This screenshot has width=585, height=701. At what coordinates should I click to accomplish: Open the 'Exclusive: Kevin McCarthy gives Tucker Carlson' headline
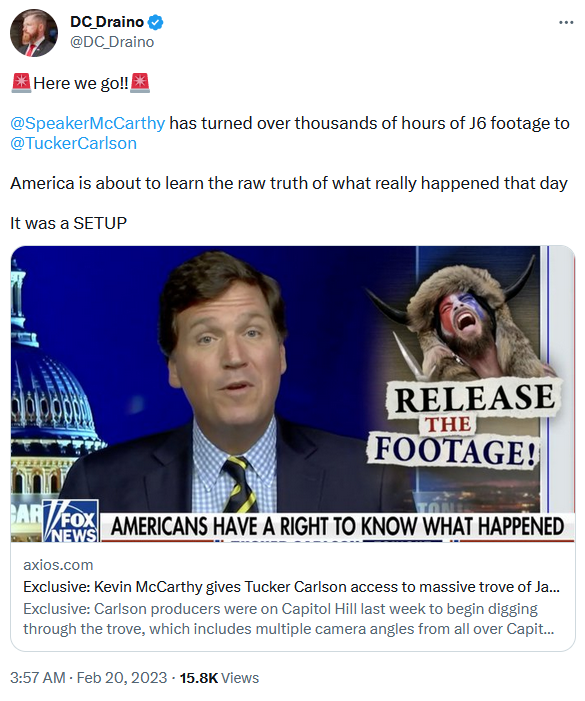tap(291, 587)
